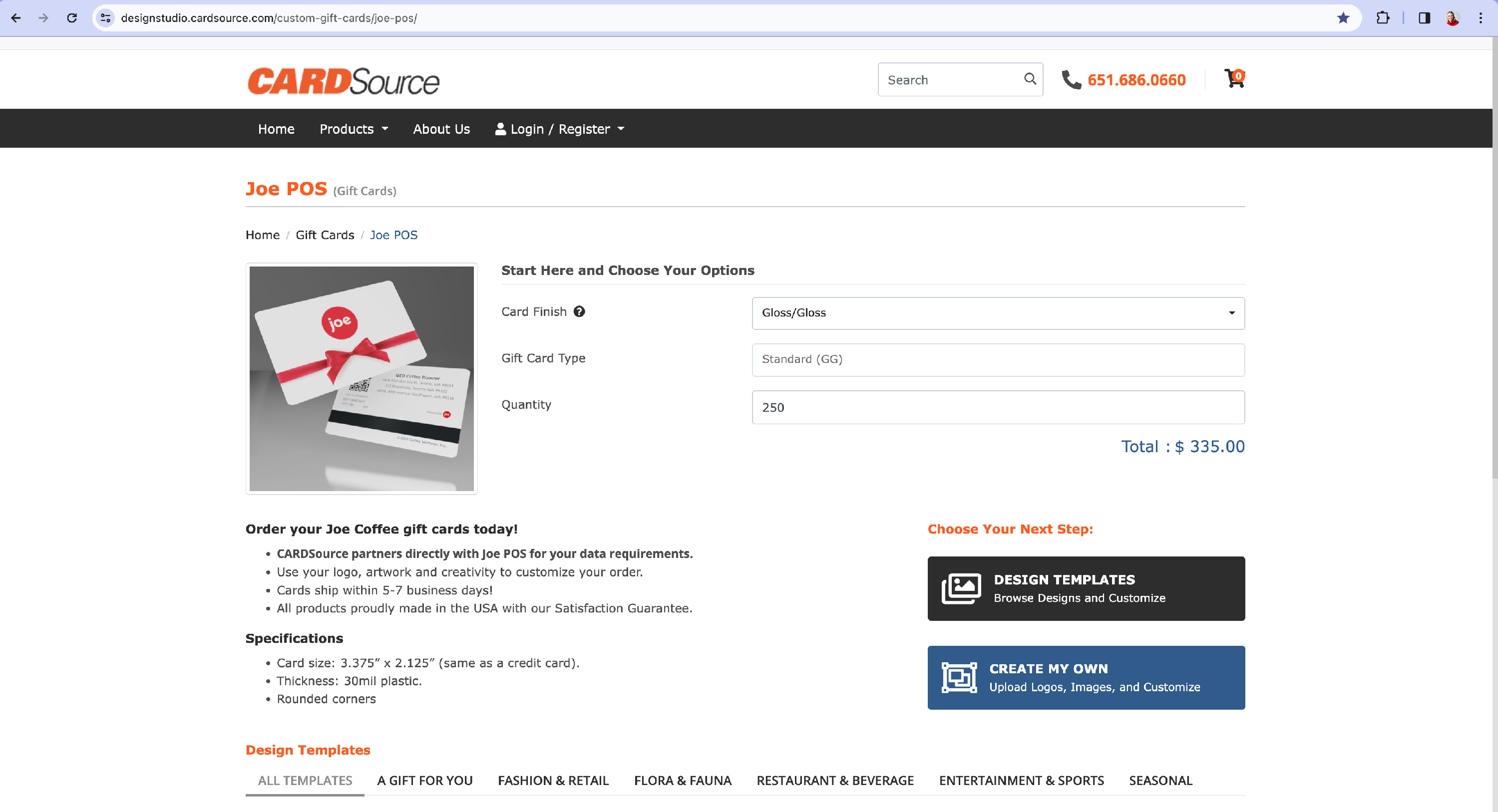Viewport: 1498px width, 812px height.
Task: Open the Chrome three-dot menu
Action: [x=1481, y=18]
